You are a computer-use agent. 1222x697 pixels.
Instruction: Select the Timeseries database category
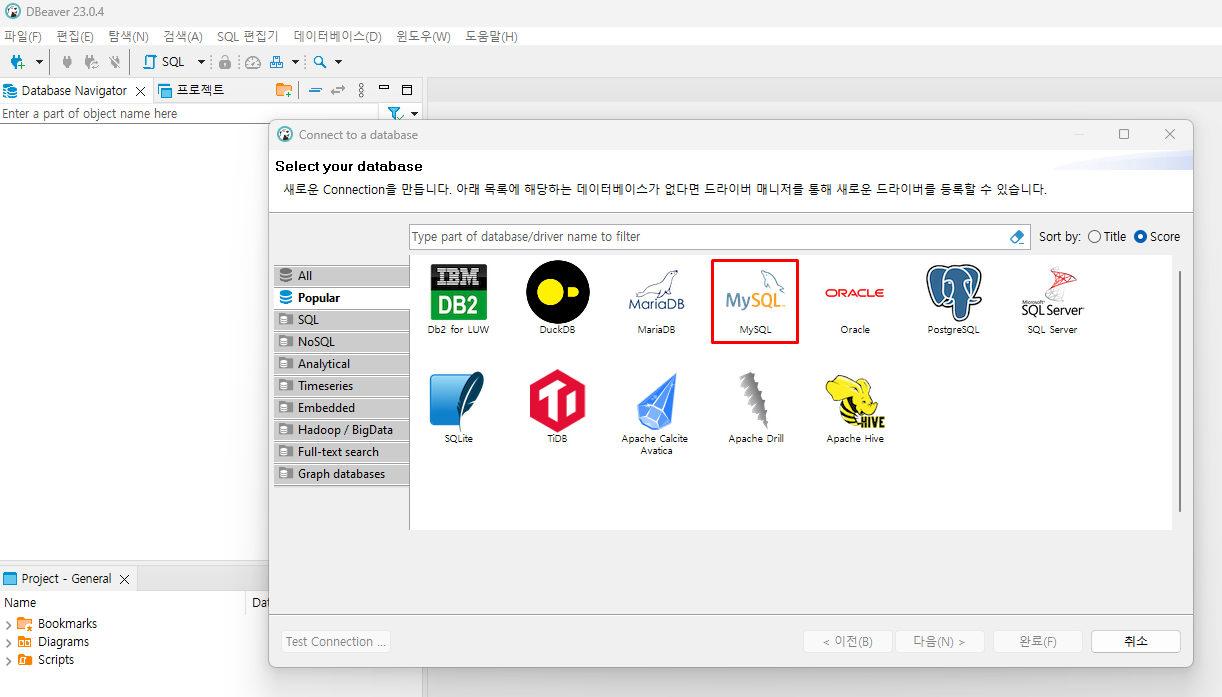pyautogui.click(x=342, y=386)
